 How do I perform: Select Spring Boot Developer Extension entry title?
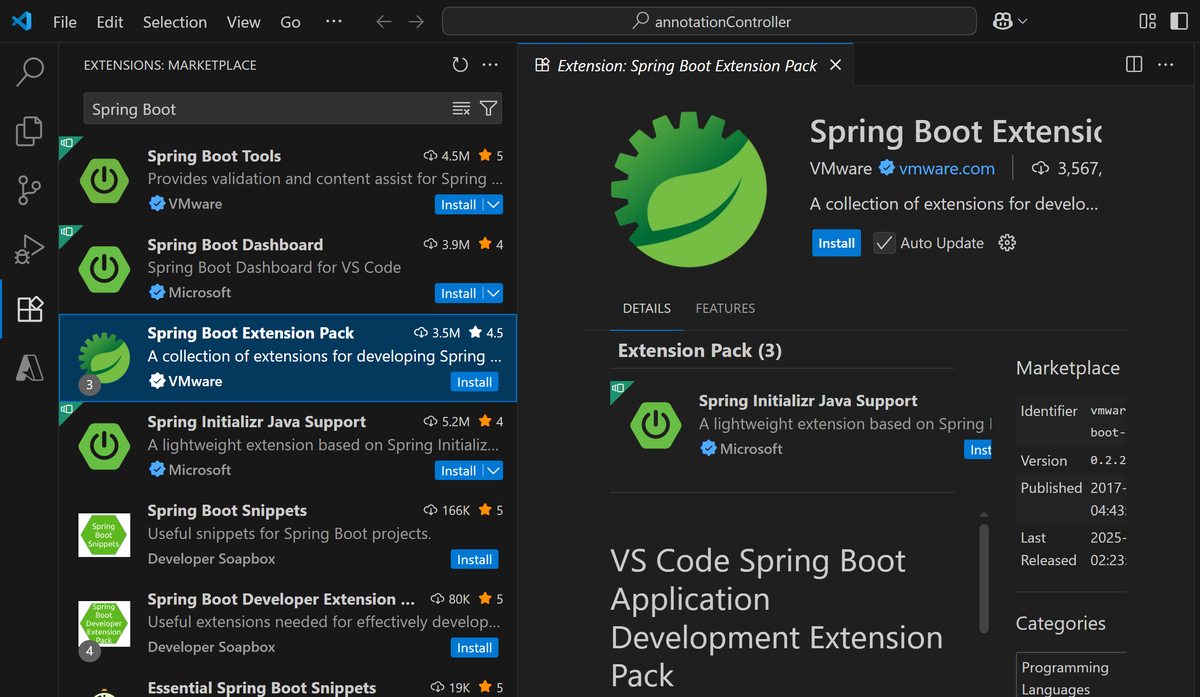click(280, 599)
